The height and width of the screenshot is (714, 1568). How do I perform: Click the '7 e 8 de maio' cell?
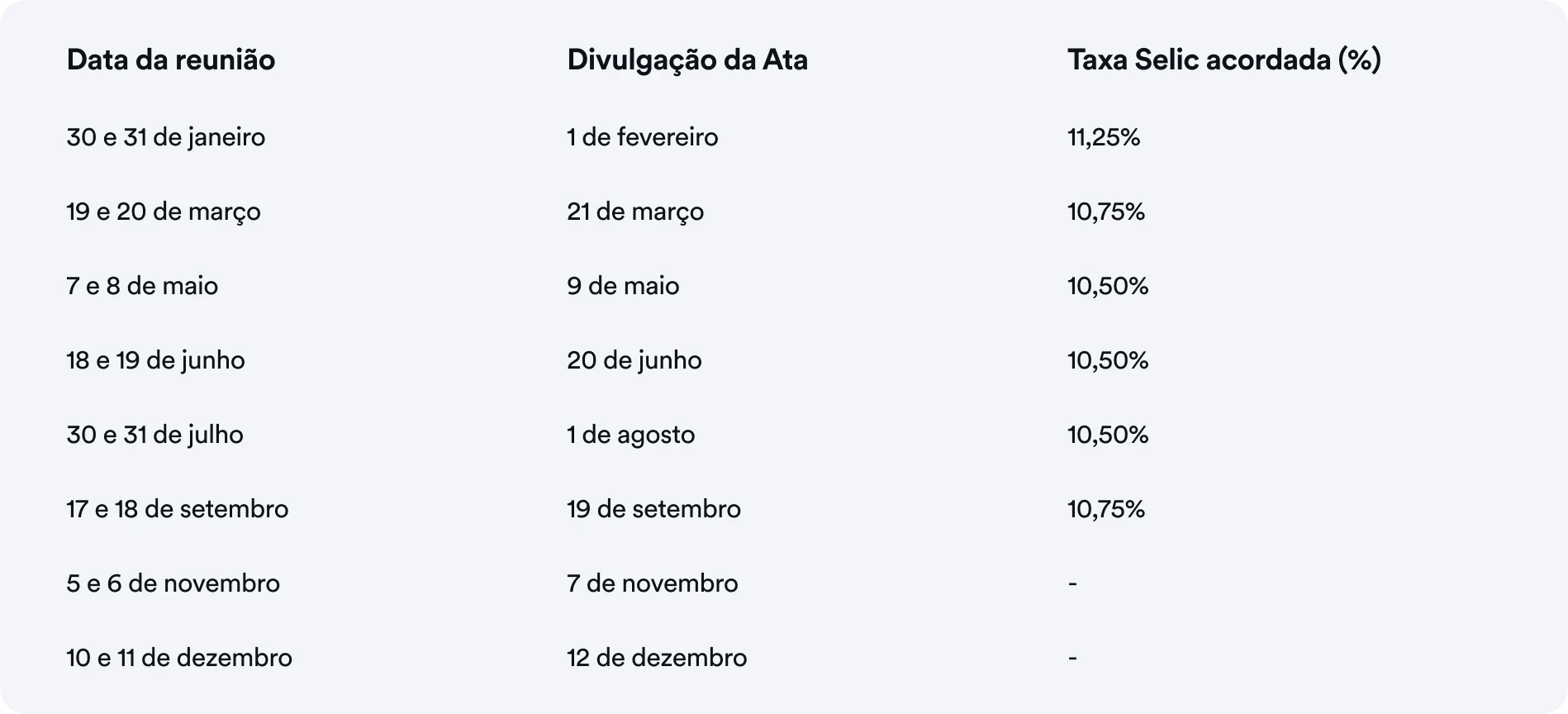pyautogui.click(x=142, y=286)
